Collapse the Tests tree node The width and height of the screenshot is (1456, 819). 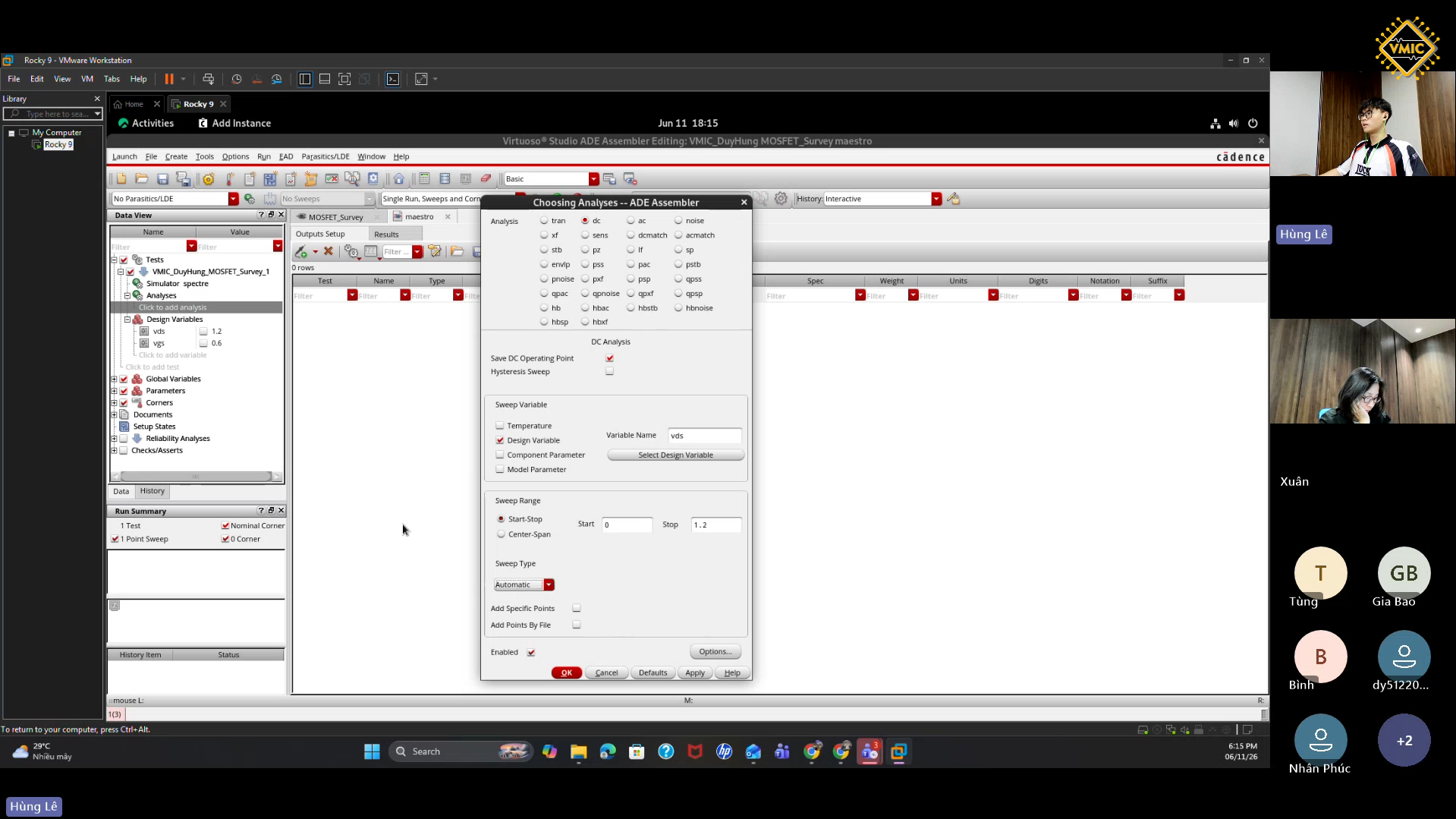(x=115, y=260)
